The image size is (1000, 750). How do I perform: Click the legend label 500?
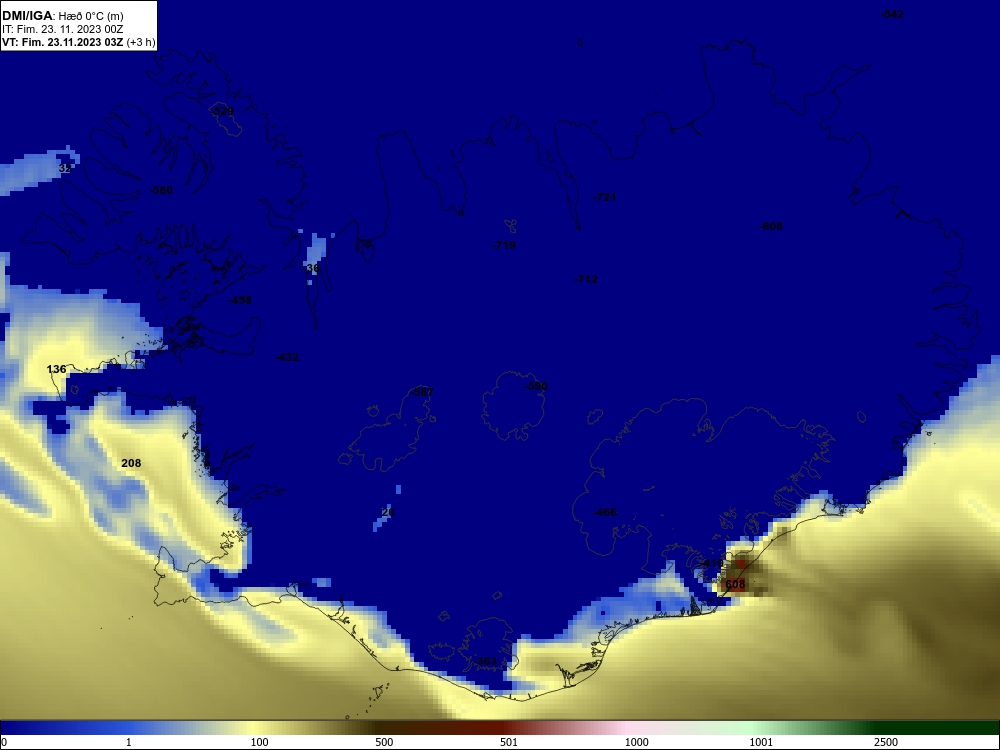384,742
